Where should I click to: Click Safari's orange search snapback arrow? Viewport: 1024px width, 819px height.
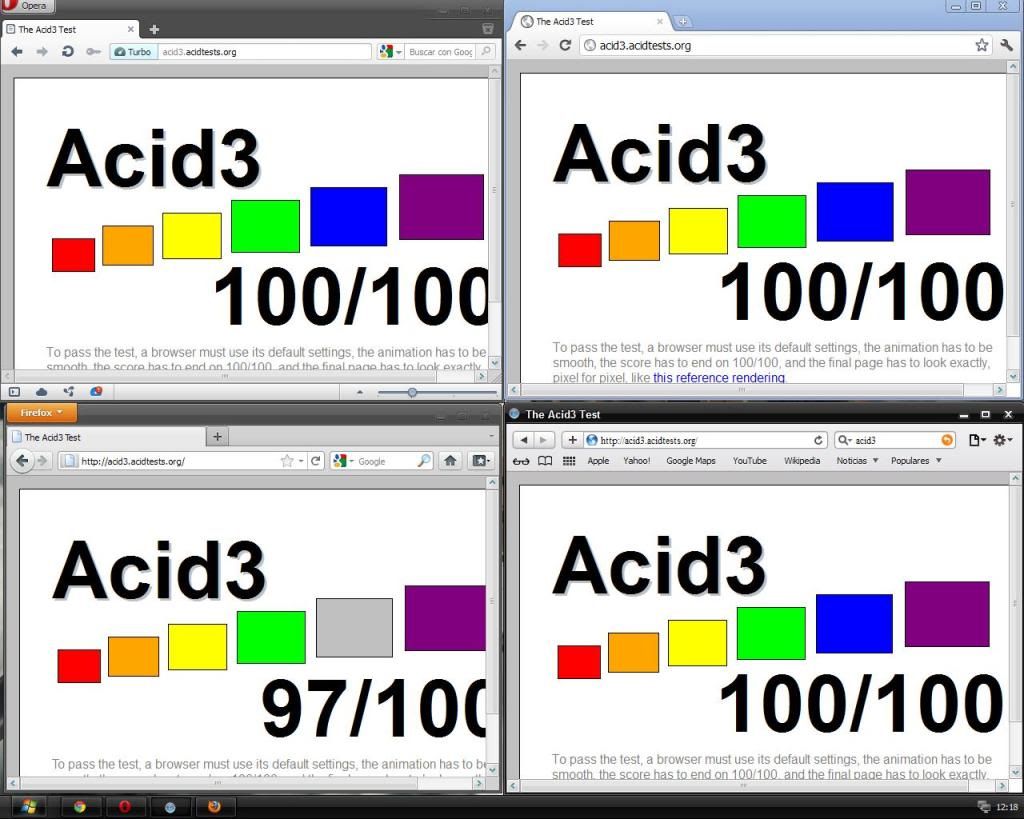point(947,440)
